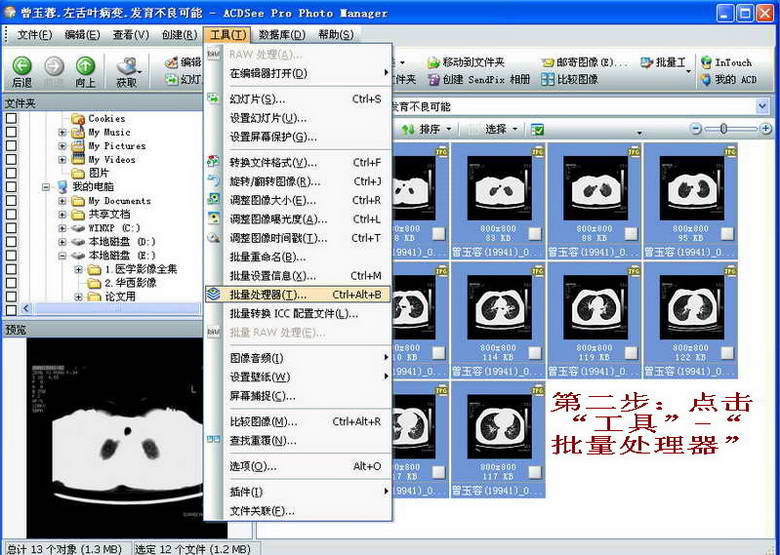Click the Acquire (获取) scanner icon
This screenshot has width=780, height=555.
[128, 66]
